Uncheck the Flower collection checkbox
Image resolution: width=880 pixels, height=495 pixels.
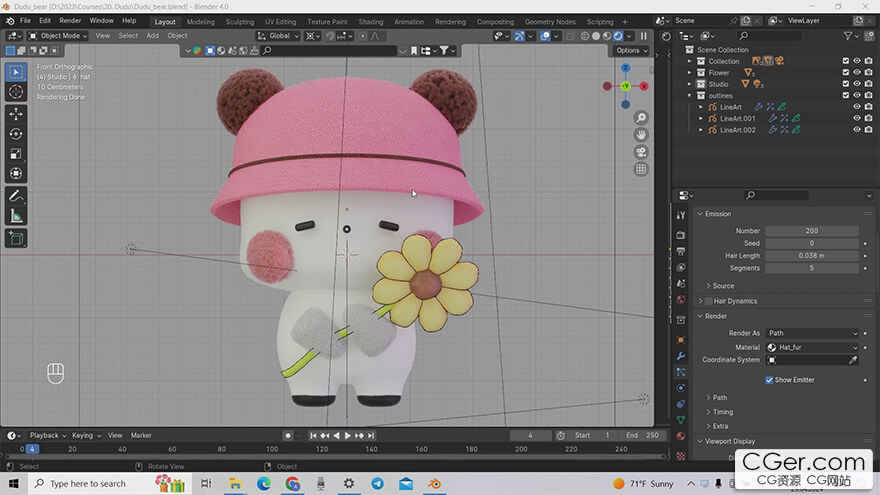tap(846, 72)
